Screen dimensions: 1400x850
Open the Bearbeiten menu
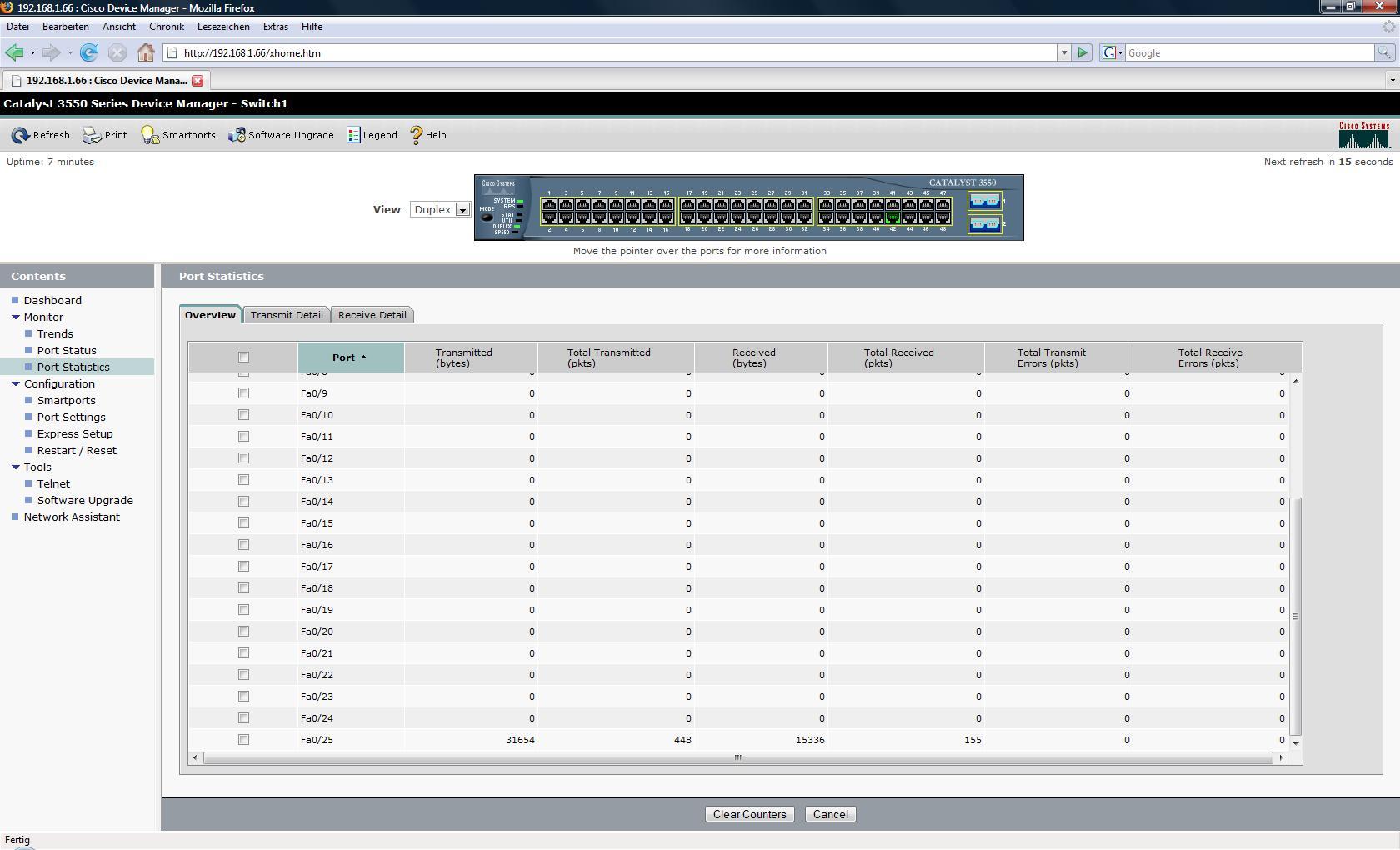66,27
